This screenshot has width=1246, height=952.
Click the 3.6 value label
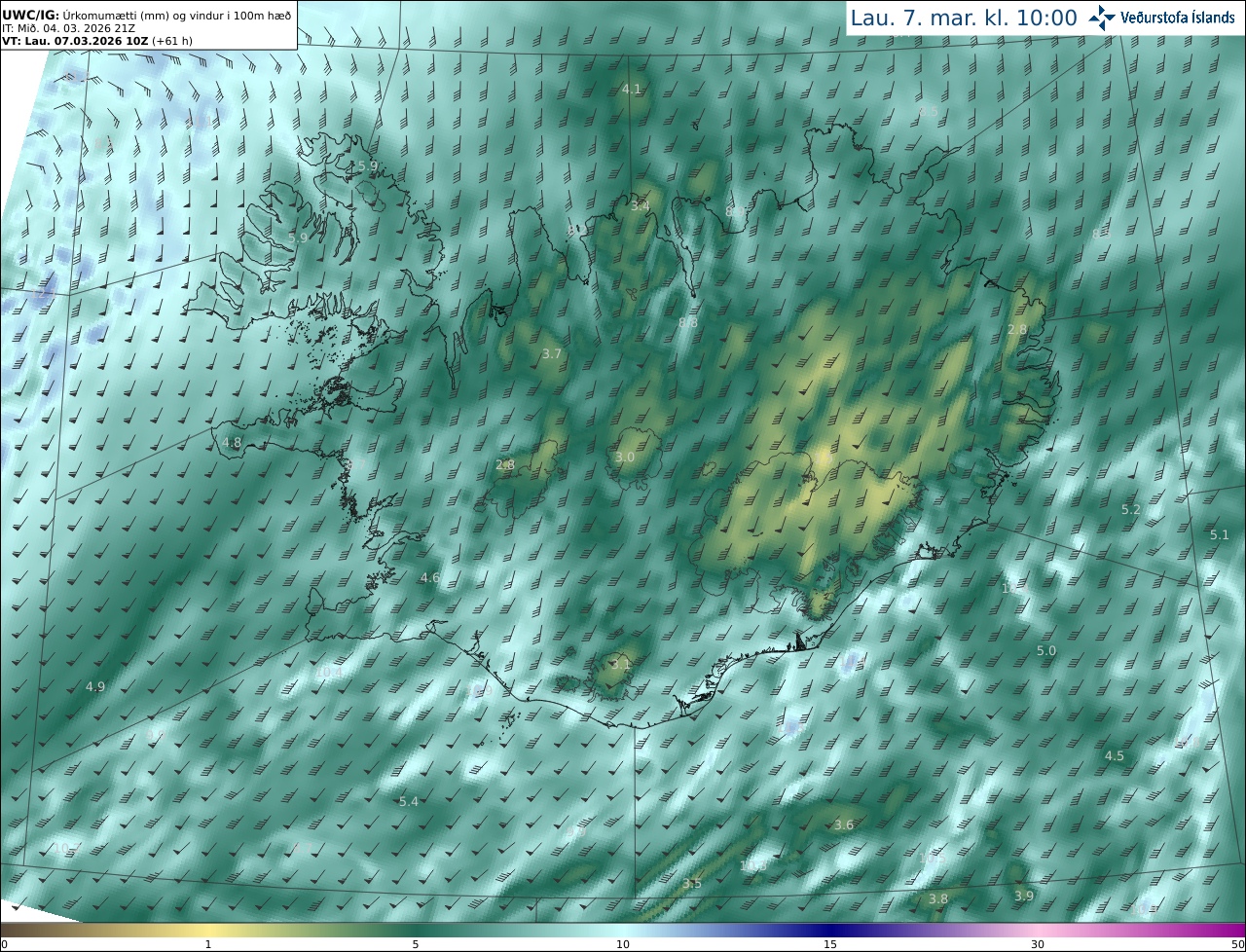844,825
